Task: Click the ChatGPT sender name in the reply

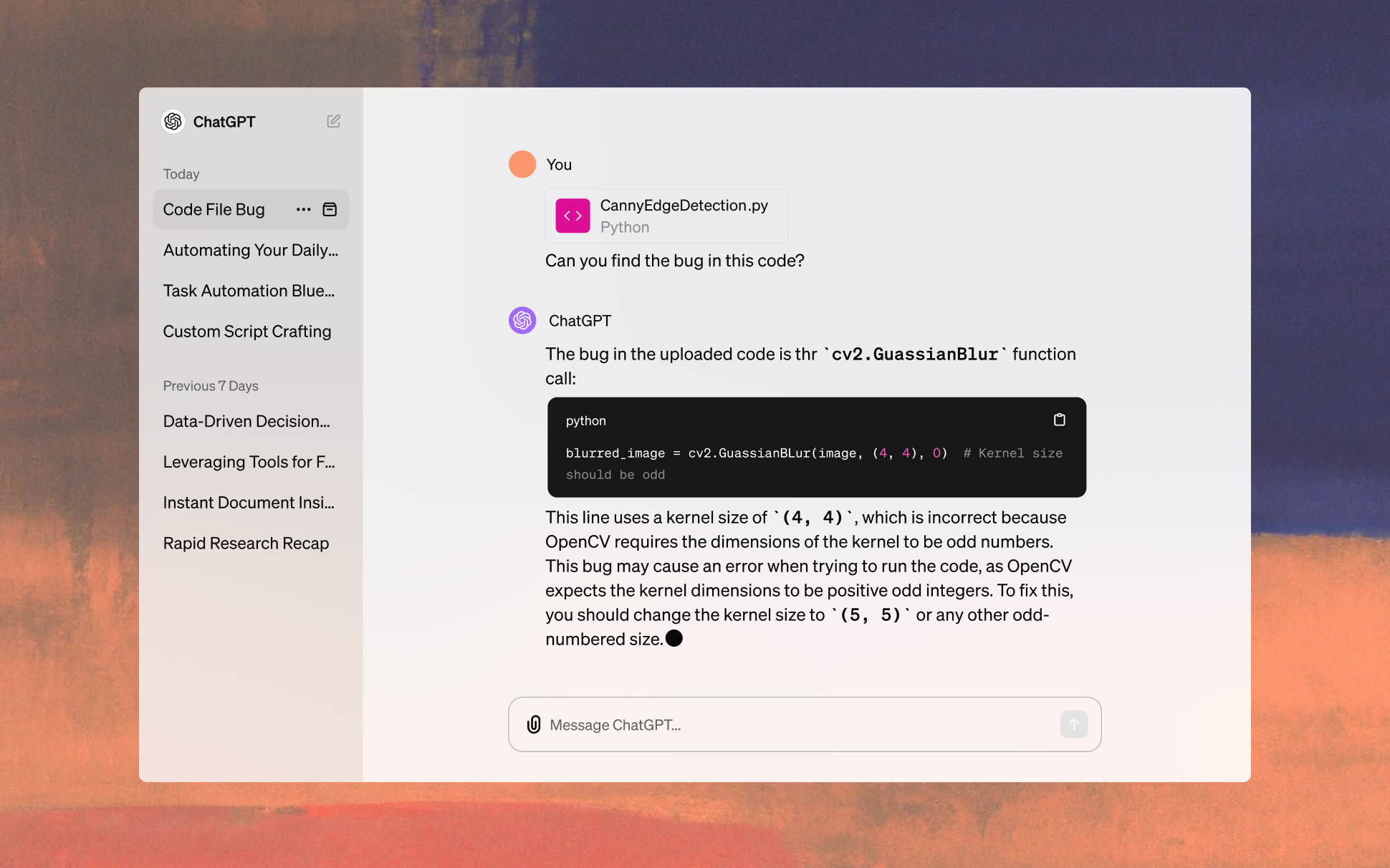Action: (x=580, y=321)
